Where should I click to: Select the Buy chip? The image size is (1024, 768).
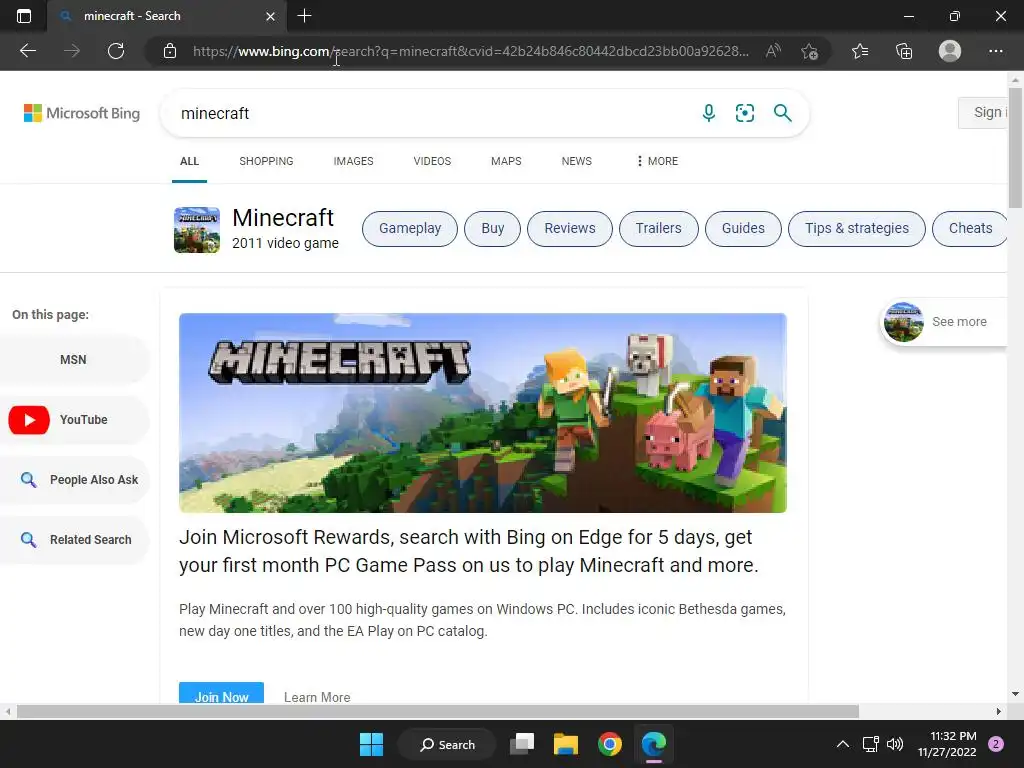click(x=492, y=229)
